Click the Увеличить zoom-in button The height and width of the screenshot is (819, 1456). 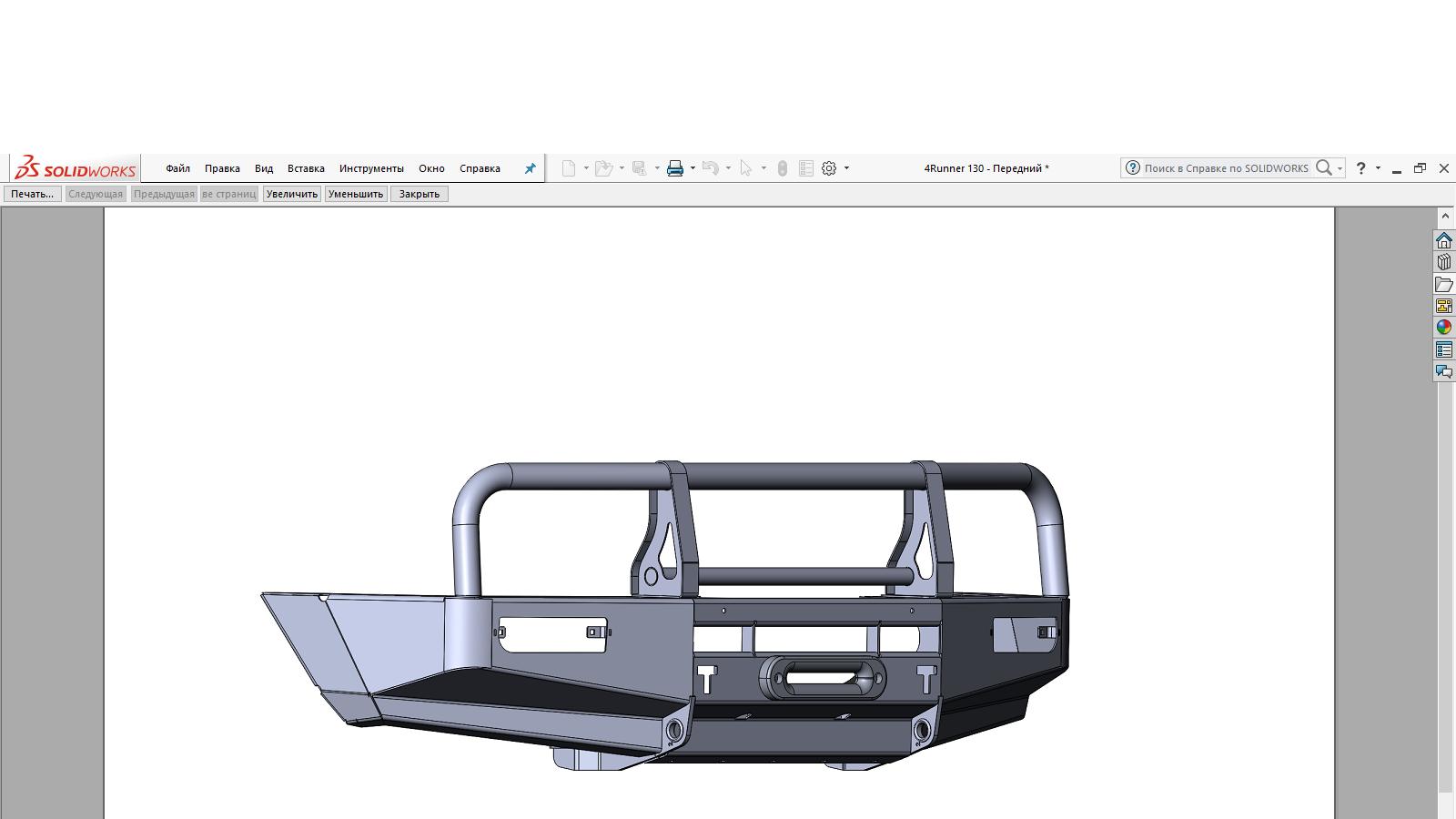pyautogui.click(x=291, y=194)
